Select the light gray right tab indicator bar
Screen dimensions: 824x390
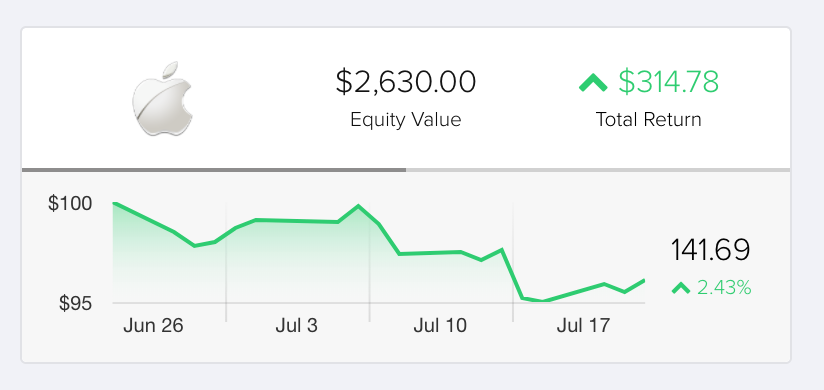tap(598, 170)
